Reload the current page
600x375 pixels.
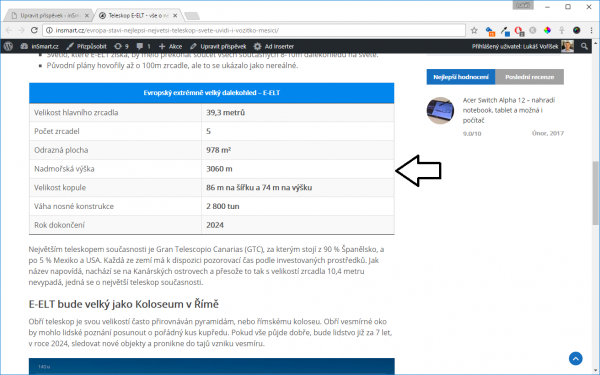coord(34,30)
